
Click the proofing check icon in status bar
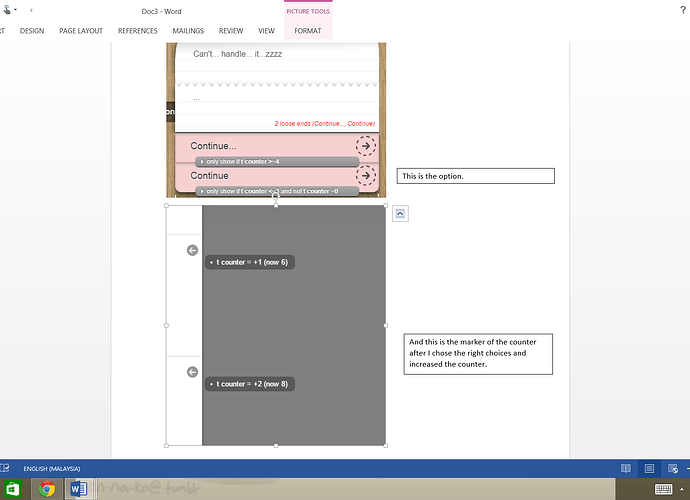tap(5, 468)
